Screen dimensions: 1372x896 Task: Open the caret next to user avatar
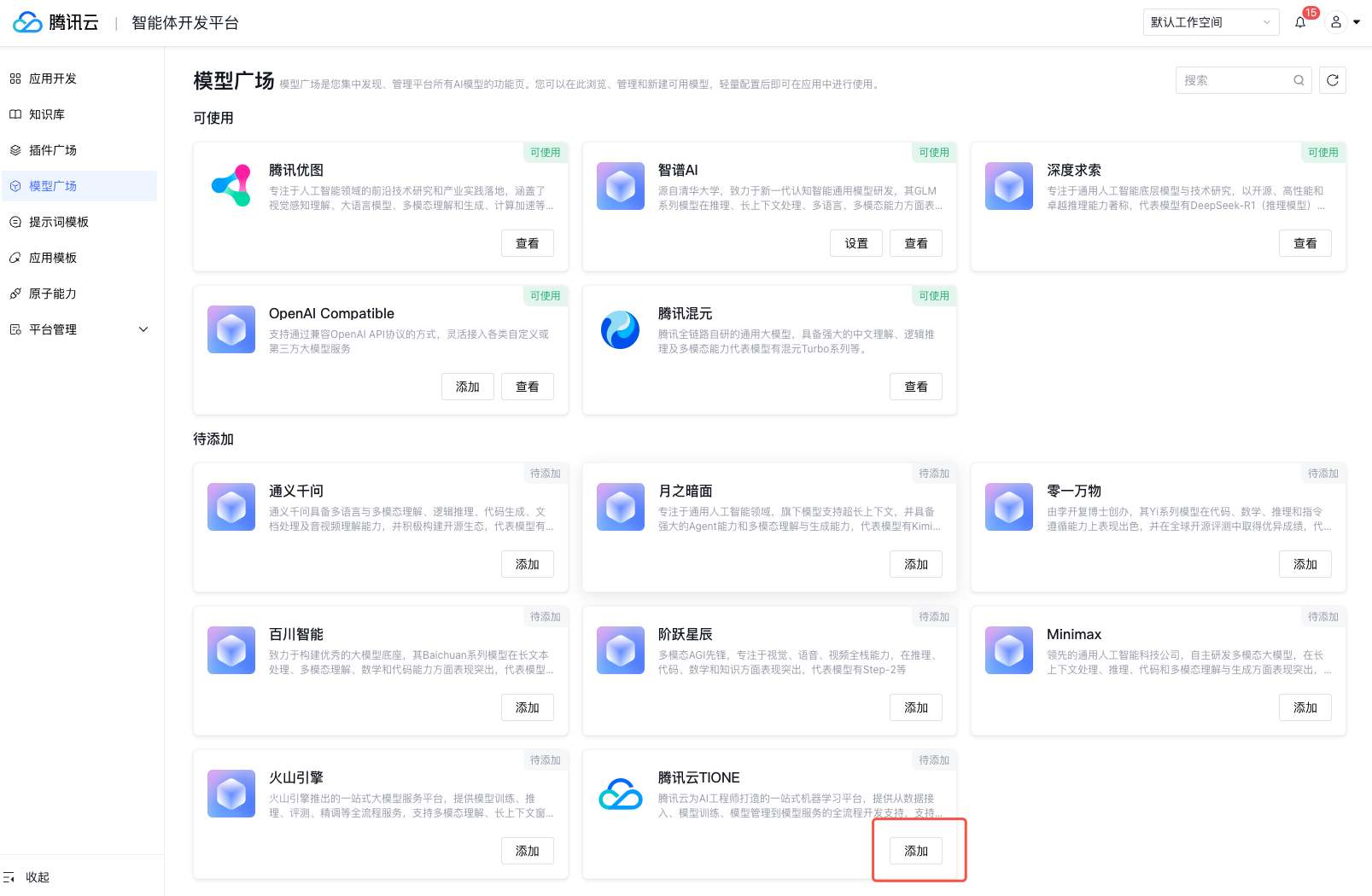(1357, 22)
